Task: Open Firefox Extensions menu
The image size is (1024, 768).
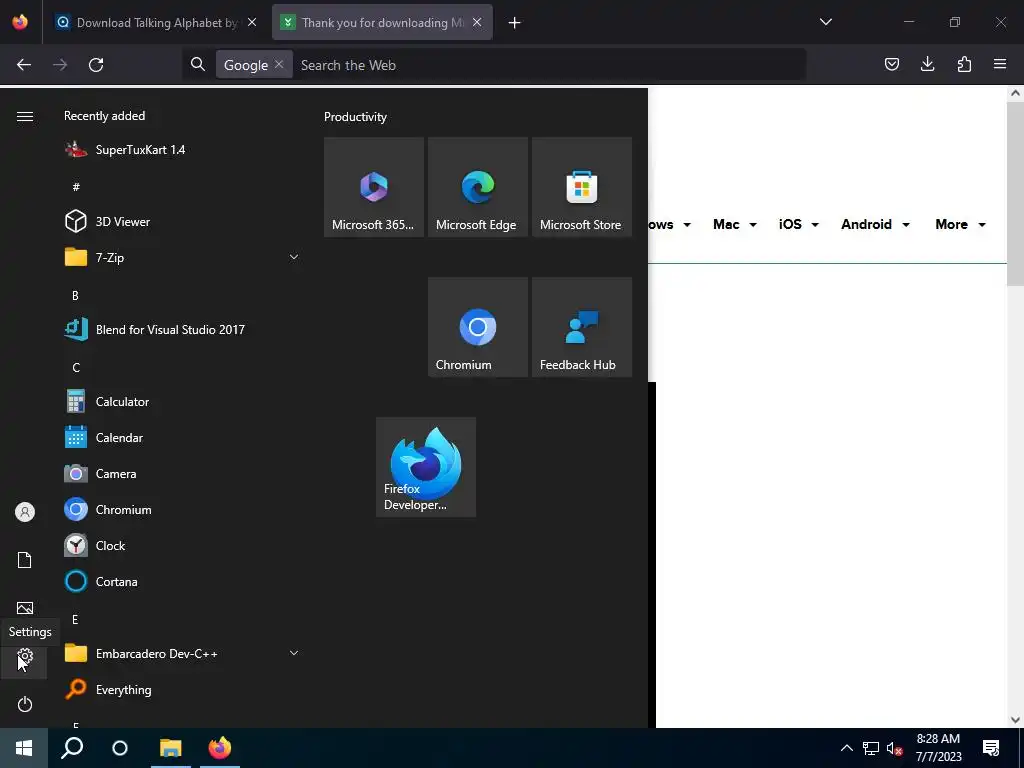Action: click(x=964, y=64)
